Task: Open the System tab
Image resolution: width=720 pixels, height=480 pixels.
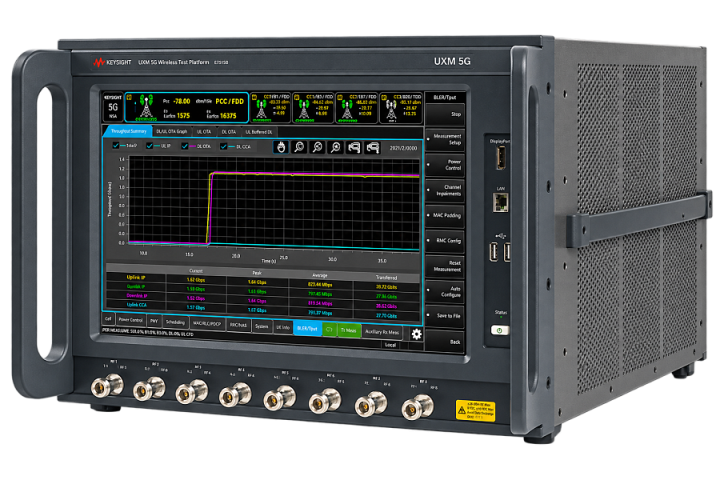Action: click(x=262, y=326)
